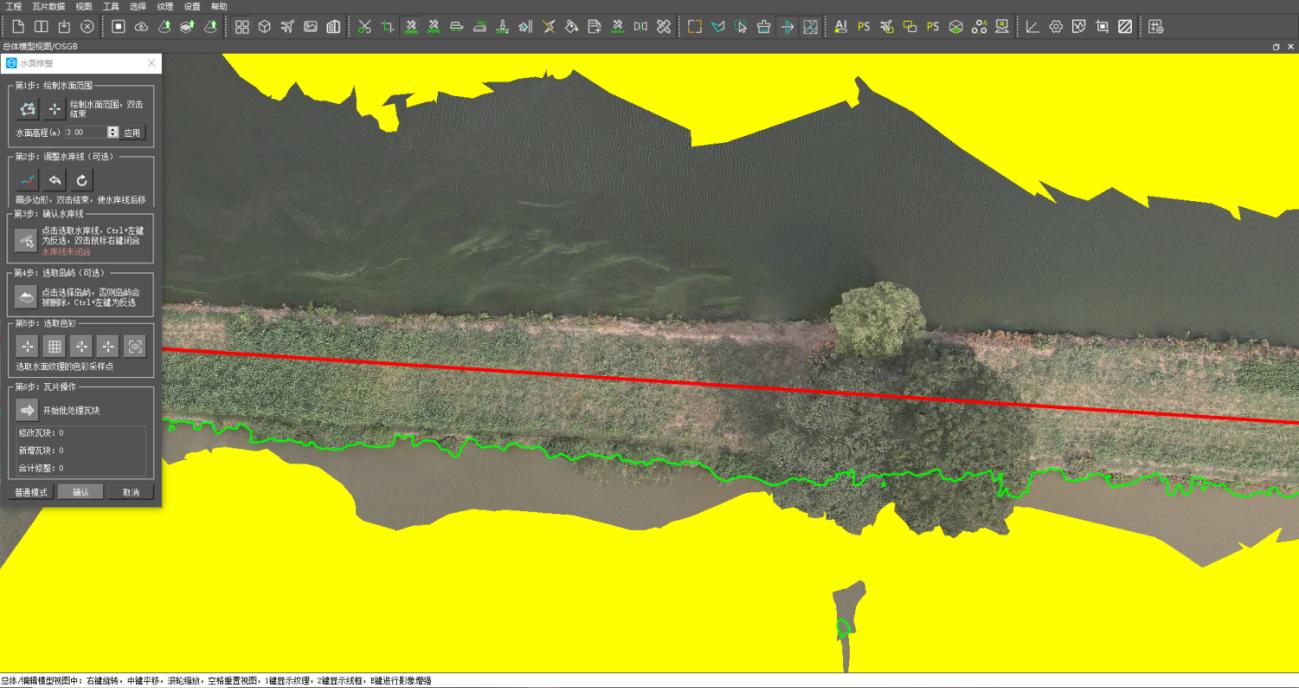1299x688 pixels.
Task: Click the cloud icon in the toolbar
Action: coord(141,26)
